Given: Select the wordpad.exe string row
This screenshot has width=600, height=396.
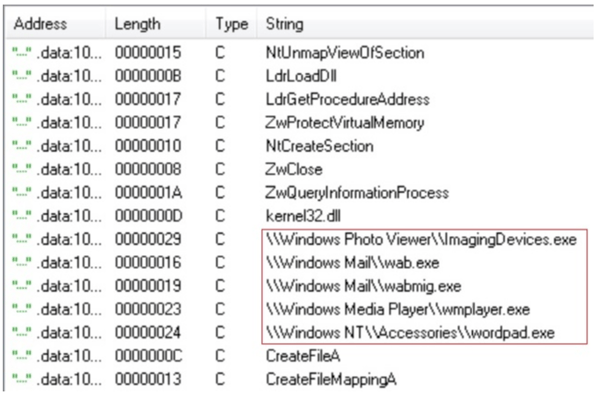Looking at the screenshot, I should tap(410, 333).
